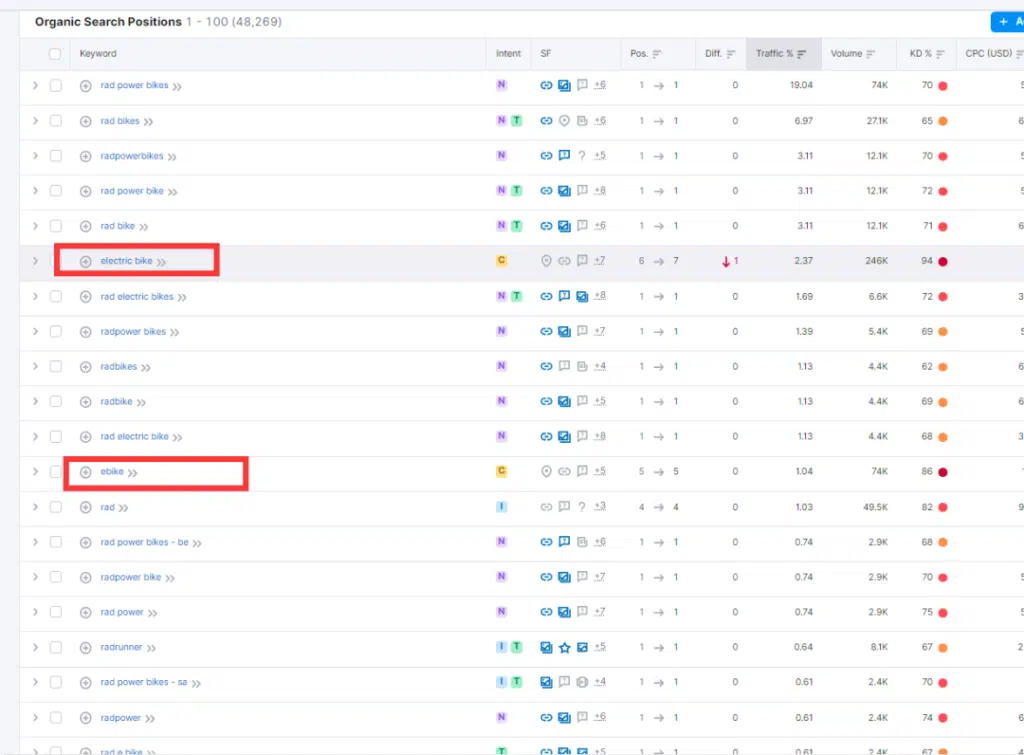Open the rad electric bikes keyword link
1024x755 pixels.
tap(137, 297)
